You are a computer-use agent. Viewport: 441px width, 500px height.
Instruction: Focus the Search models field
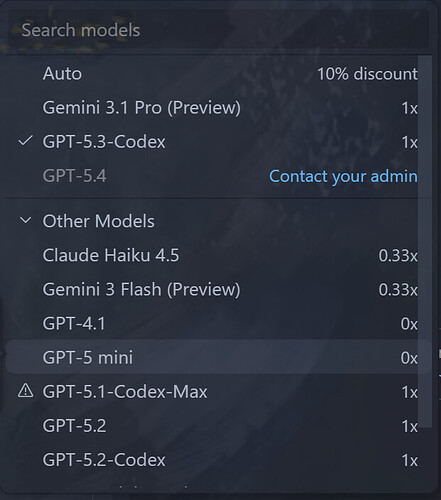tap(218, 30)
